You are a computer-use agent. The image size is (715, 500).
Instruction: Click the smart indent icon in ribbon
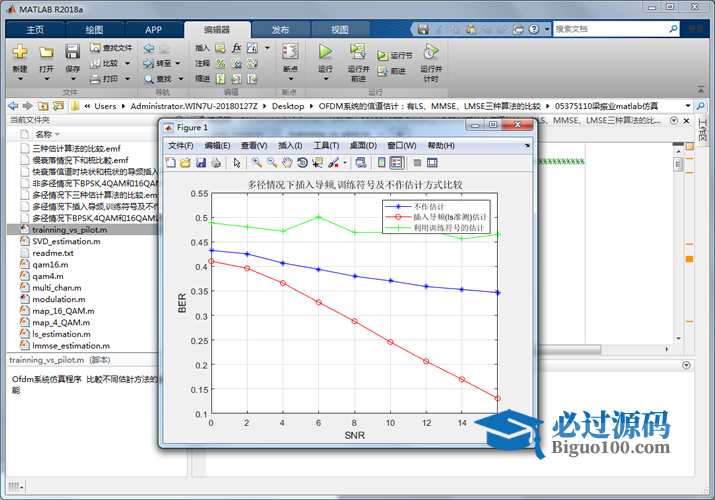coord(221,79)
